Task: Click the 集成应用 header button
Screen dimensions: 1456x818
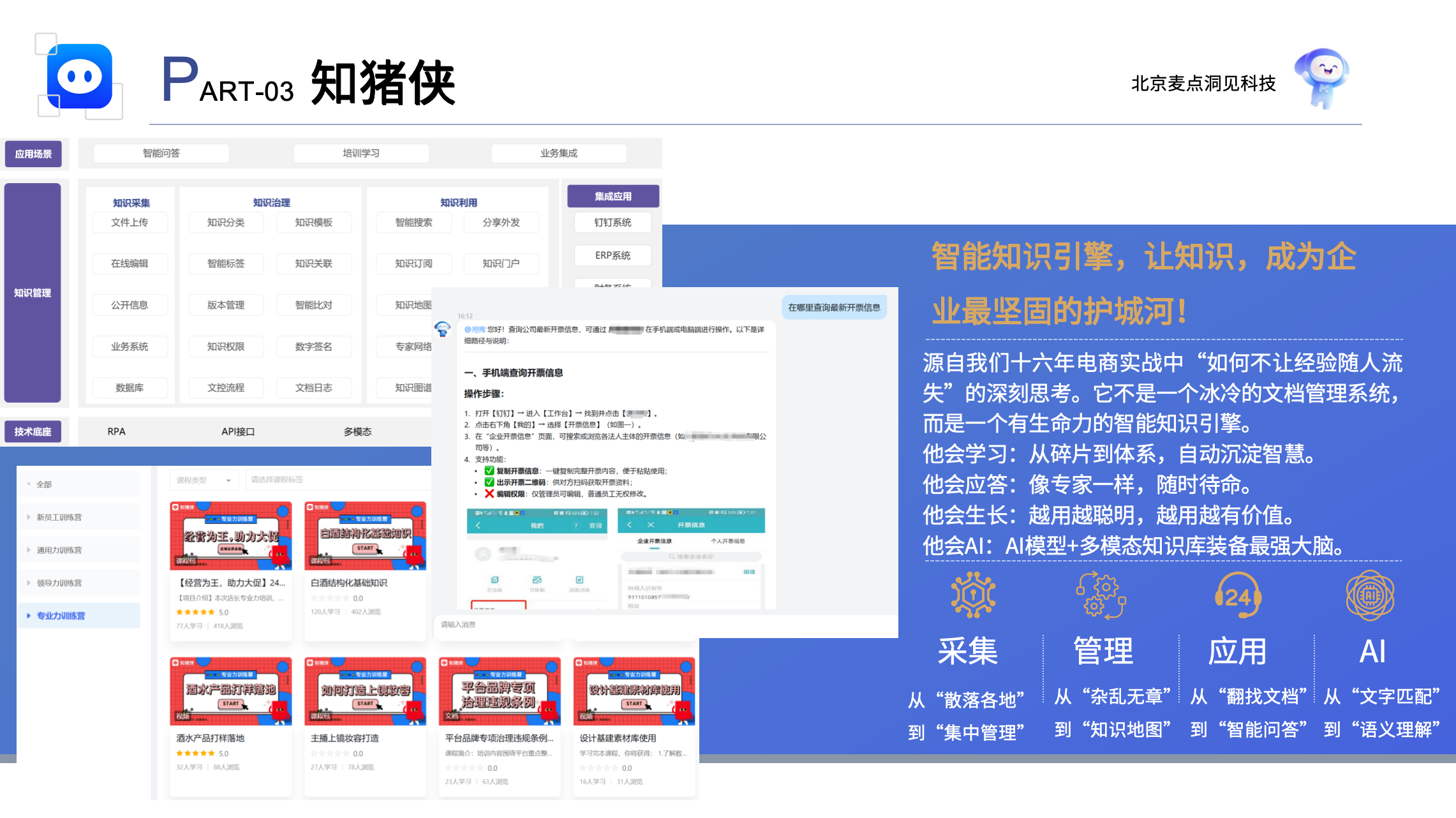Action: click(x=613, y=196)
